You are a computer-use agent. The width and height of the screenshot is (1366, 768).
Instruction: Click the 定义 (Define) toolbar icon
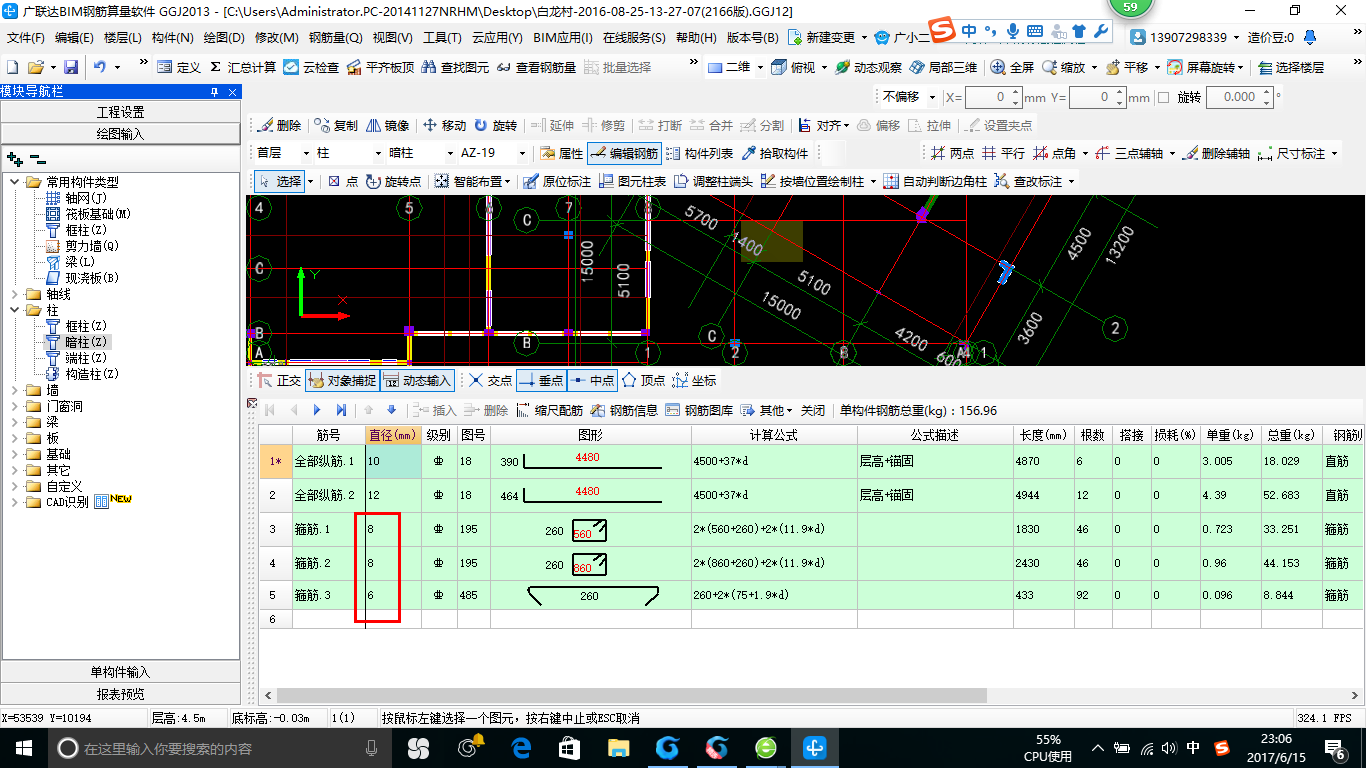coord(179,67)
